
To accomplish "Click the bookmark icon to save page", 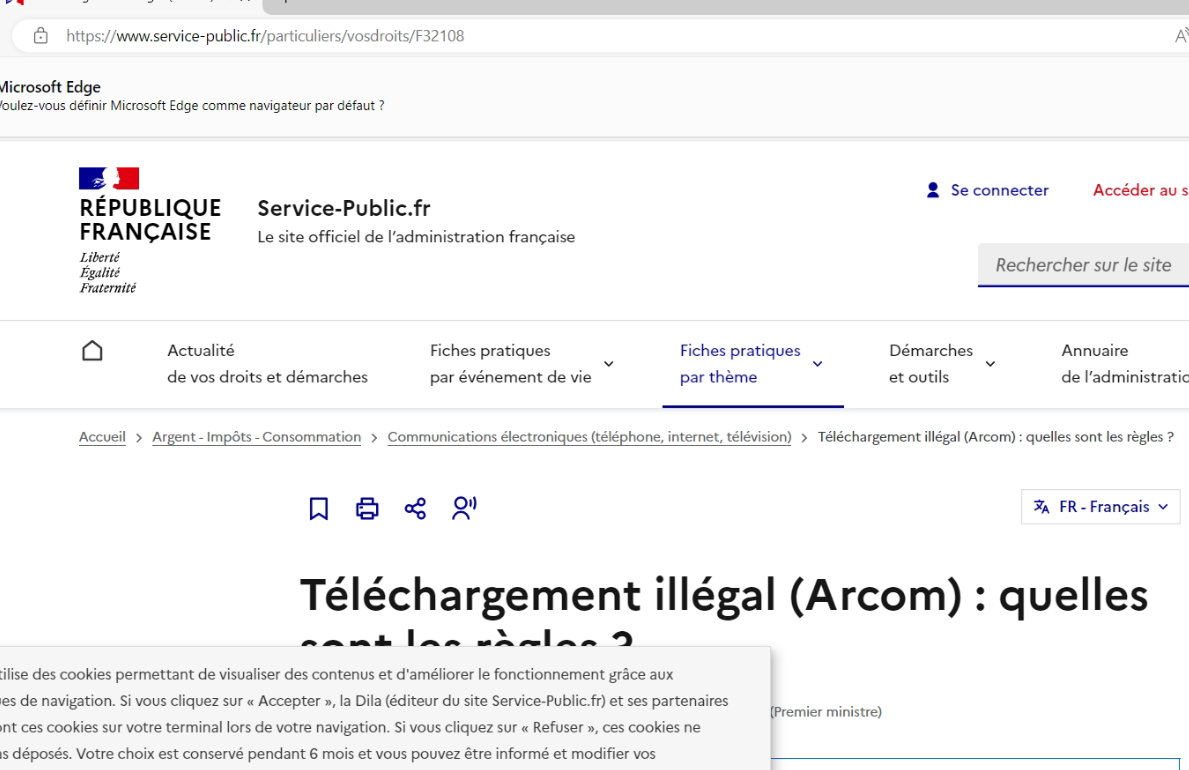I will pyautogui.click(x=319, y=509).
